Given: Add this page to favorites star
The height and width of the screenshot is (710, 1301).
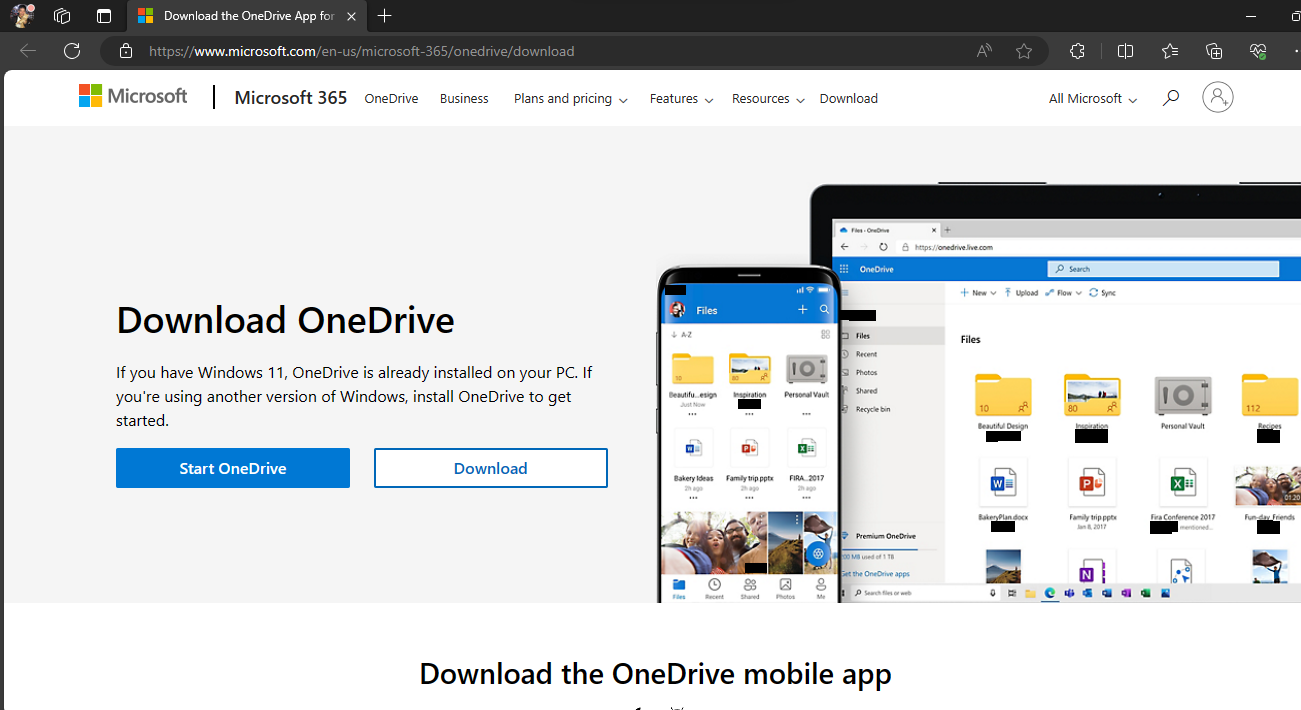Looking at the screenshot, I should coord(1024,51).
